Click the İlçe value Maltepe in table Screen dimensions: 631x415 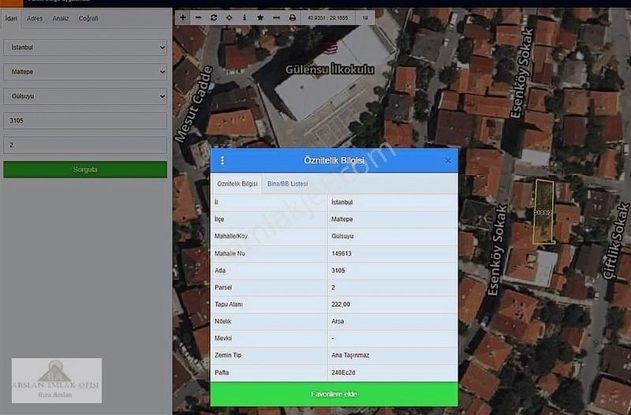point(342,219)
